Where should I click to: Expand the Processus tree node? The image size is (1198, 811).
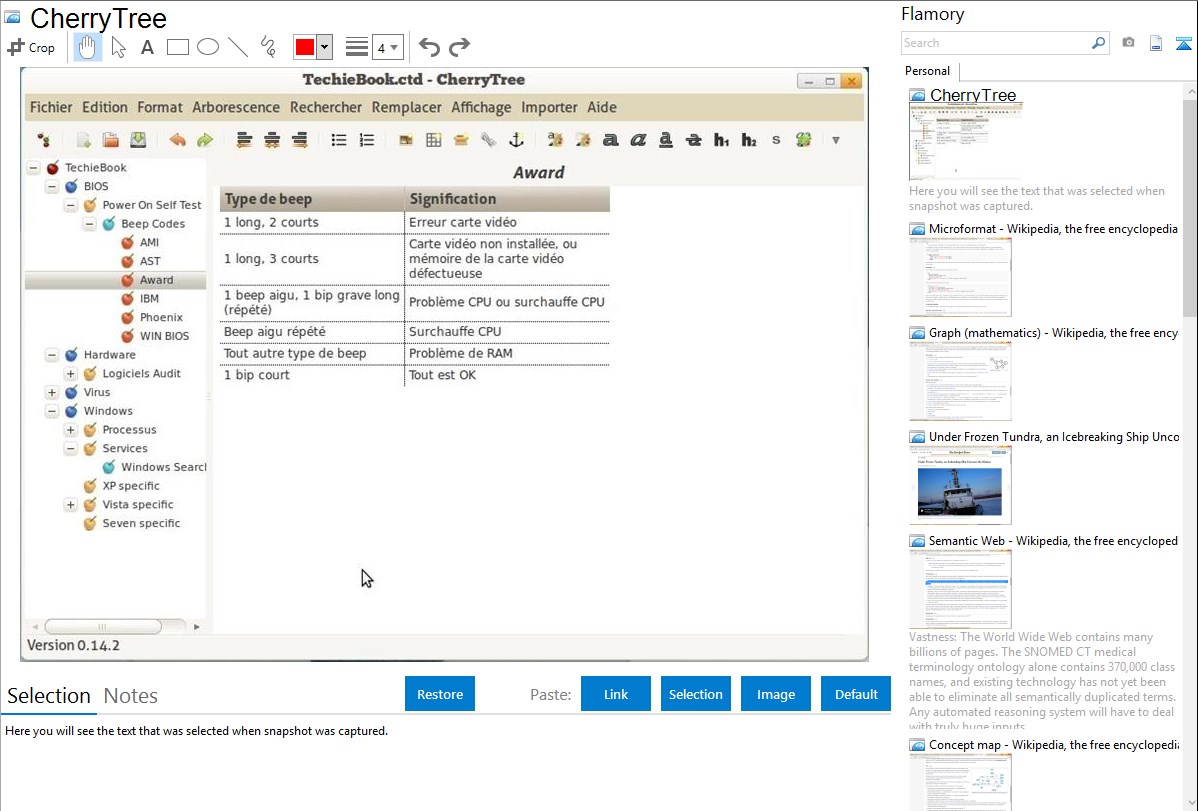[x=70, y=430]
